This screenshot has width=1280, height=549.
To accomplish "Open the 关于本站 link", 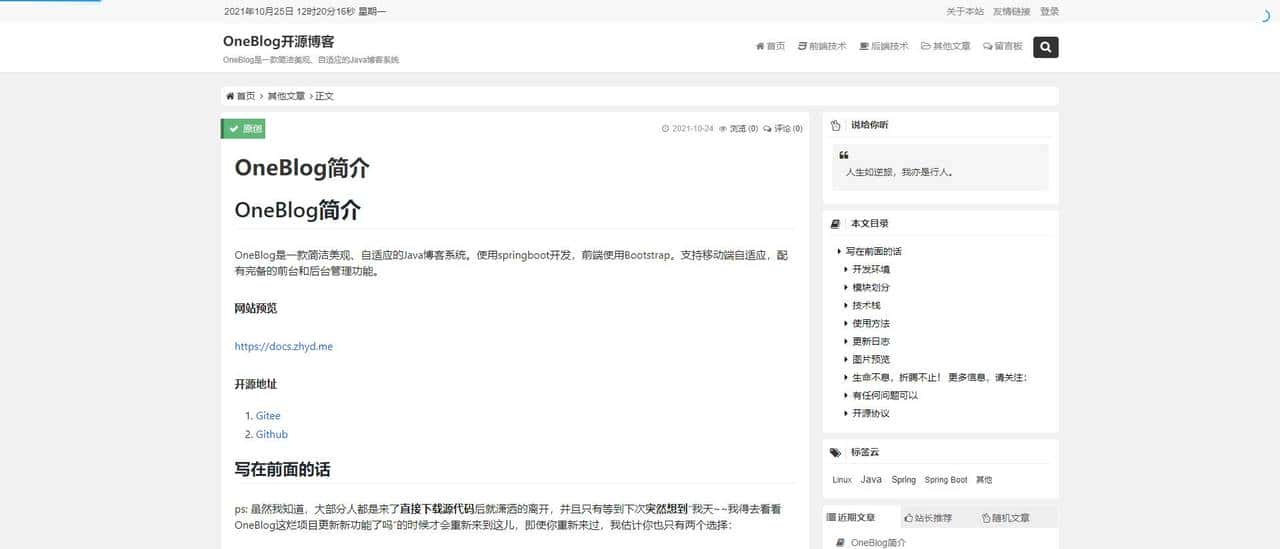I will click(965, 12).
